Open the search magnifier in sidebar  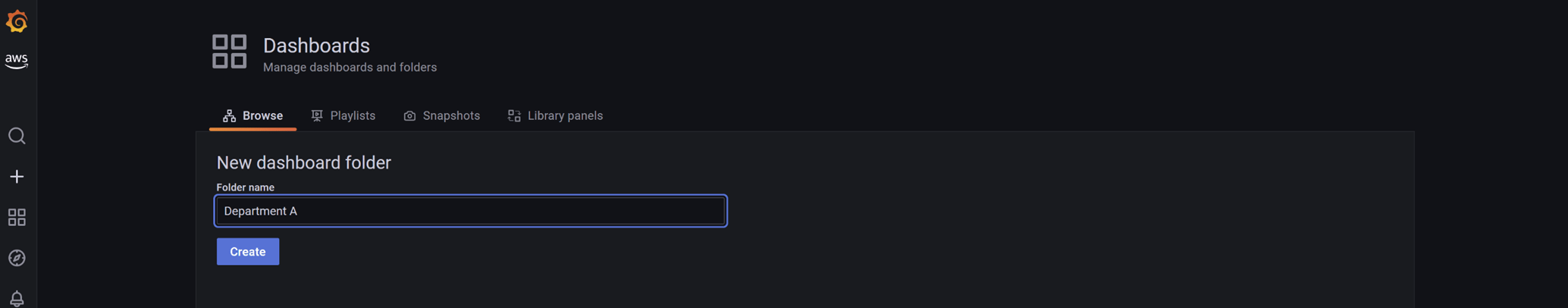(x=17, y=136)
